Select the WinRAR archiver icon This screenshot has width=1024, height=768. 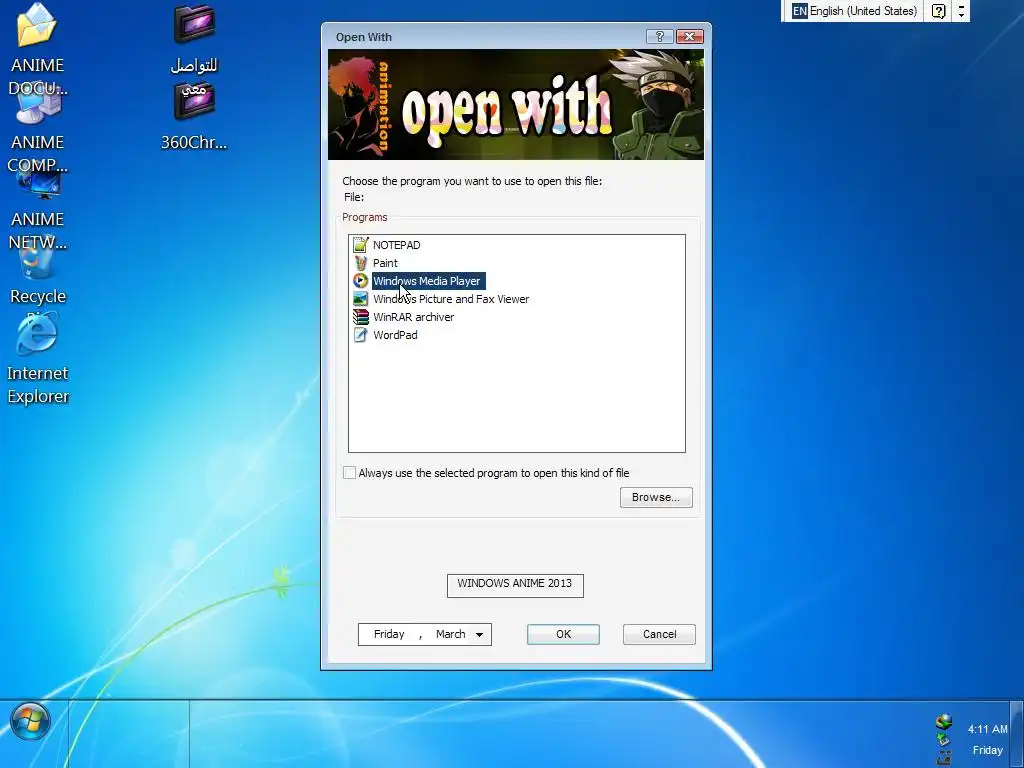pos(360,317)
